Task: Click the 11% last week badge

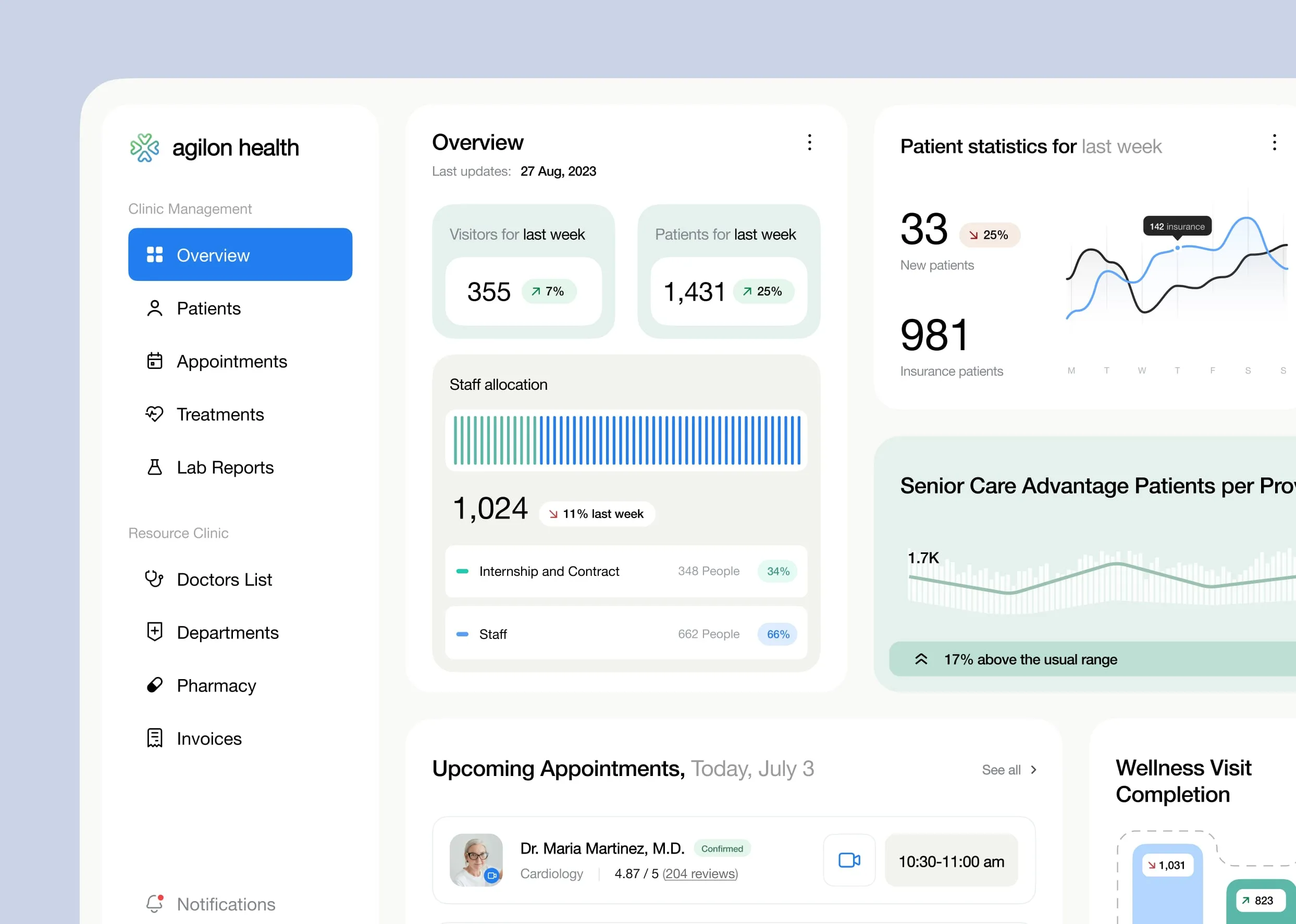Action: click(597, 514)
